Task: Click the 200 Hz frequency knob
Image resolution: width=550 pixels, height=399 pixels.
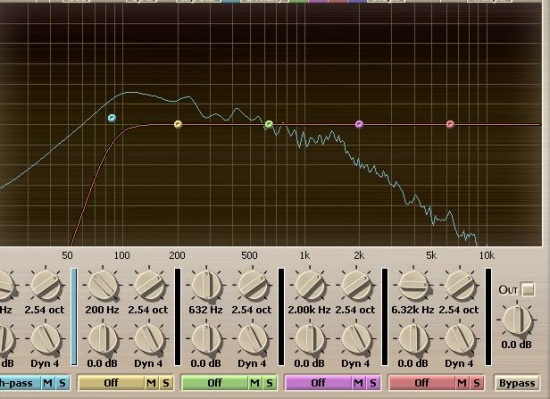Action: point(102,285)
